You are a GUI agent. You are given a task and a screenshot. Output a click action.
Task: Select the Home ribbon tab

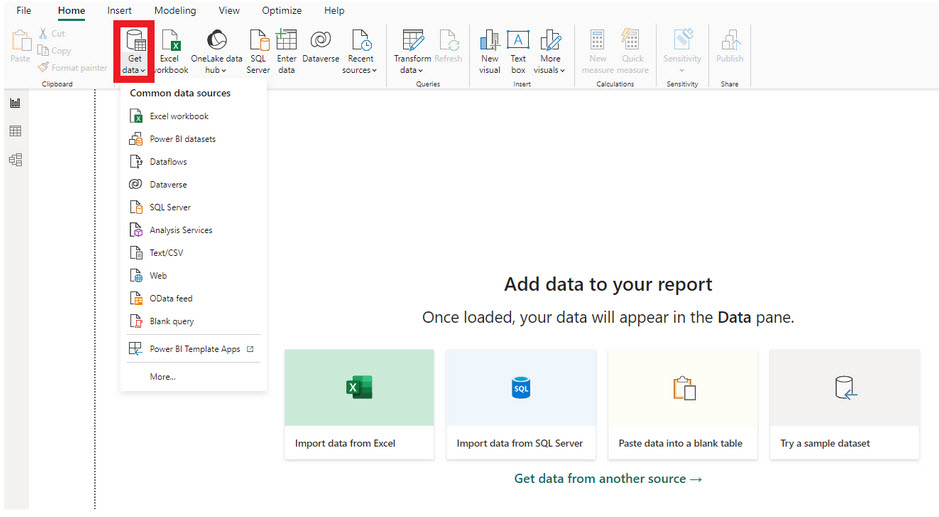click(71, 11)
